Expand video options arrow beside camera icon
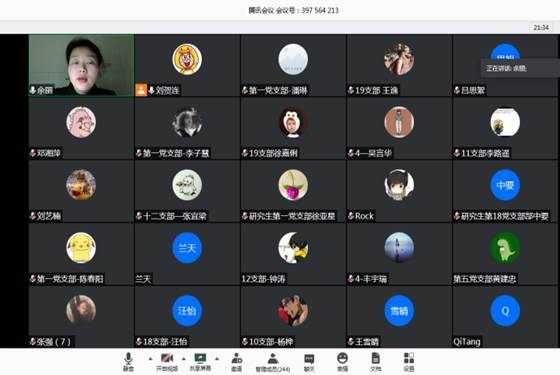Screen dimensions: 560x375 [184, 359]
